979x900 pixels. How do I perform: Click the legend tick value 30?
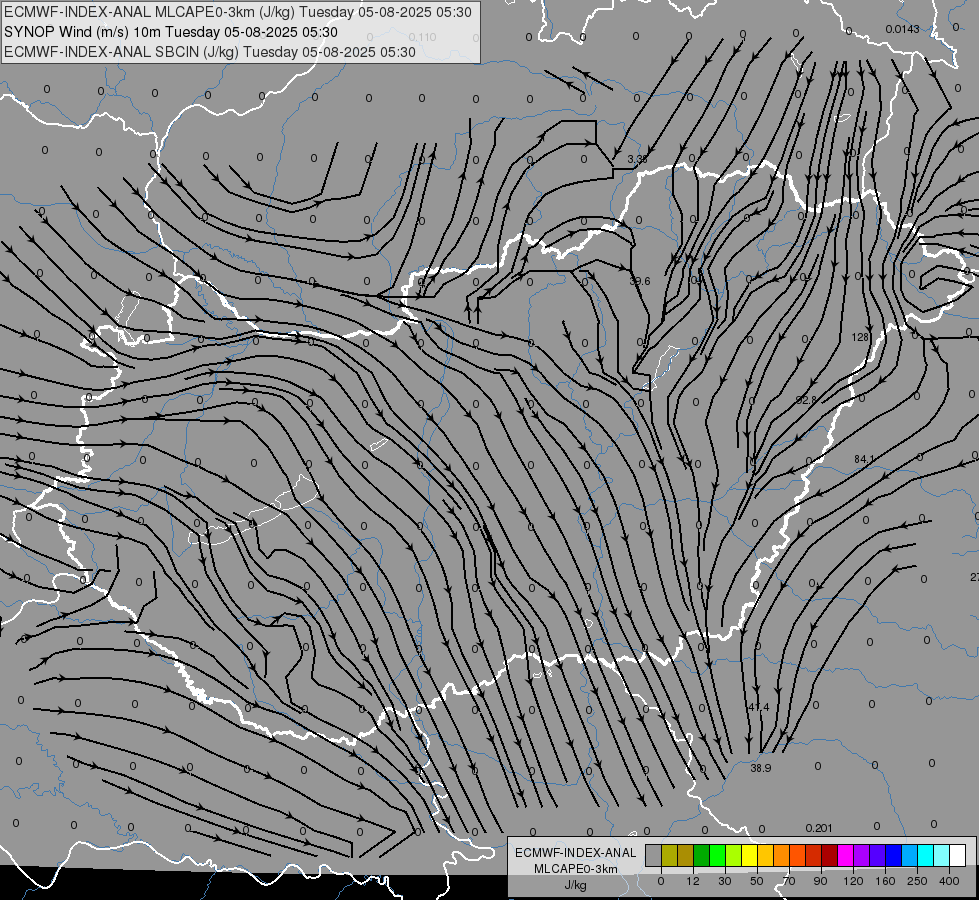point(725,881)
